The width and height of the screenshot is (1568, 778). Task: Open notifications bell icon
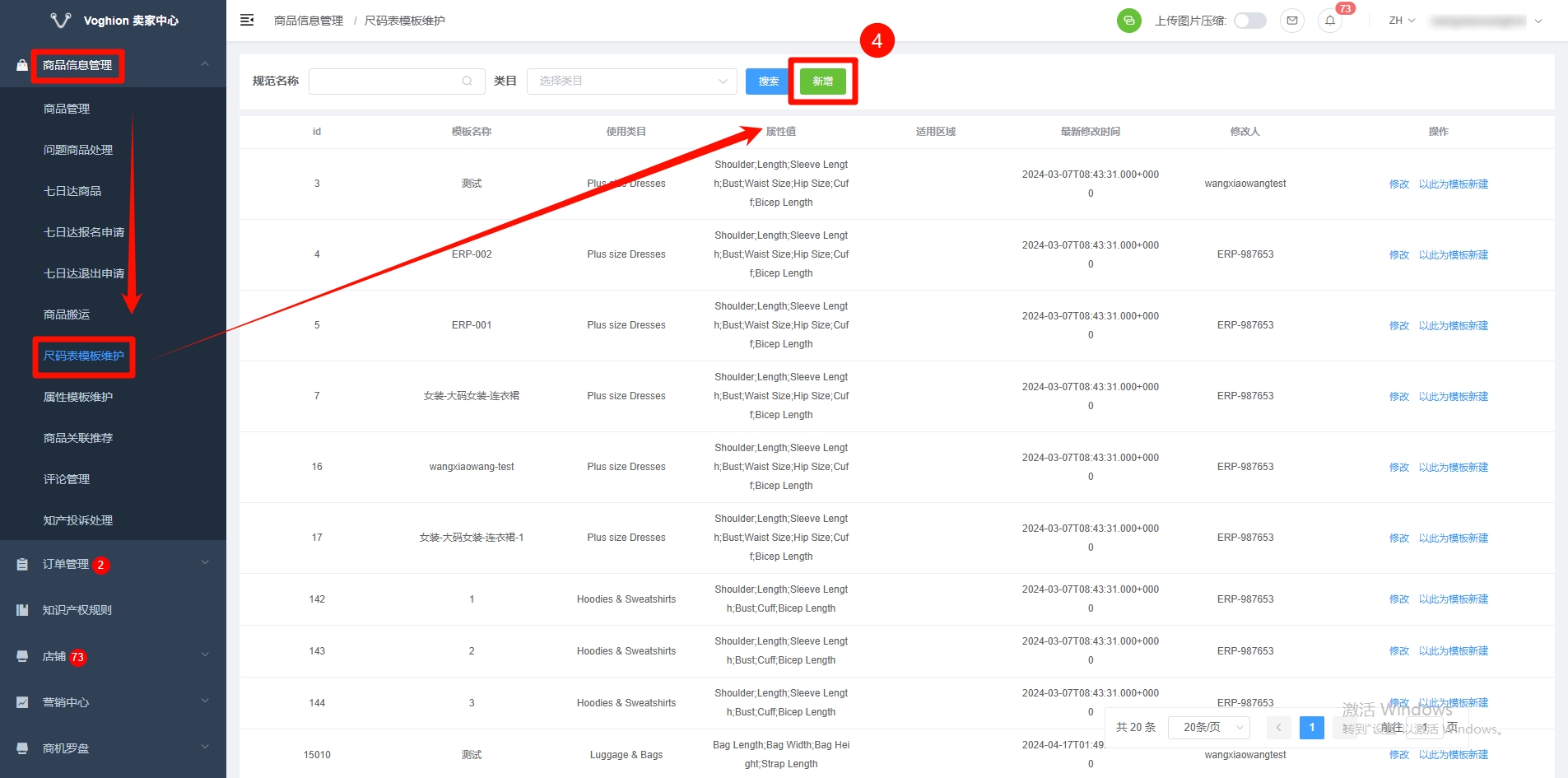pos(1330,21)
